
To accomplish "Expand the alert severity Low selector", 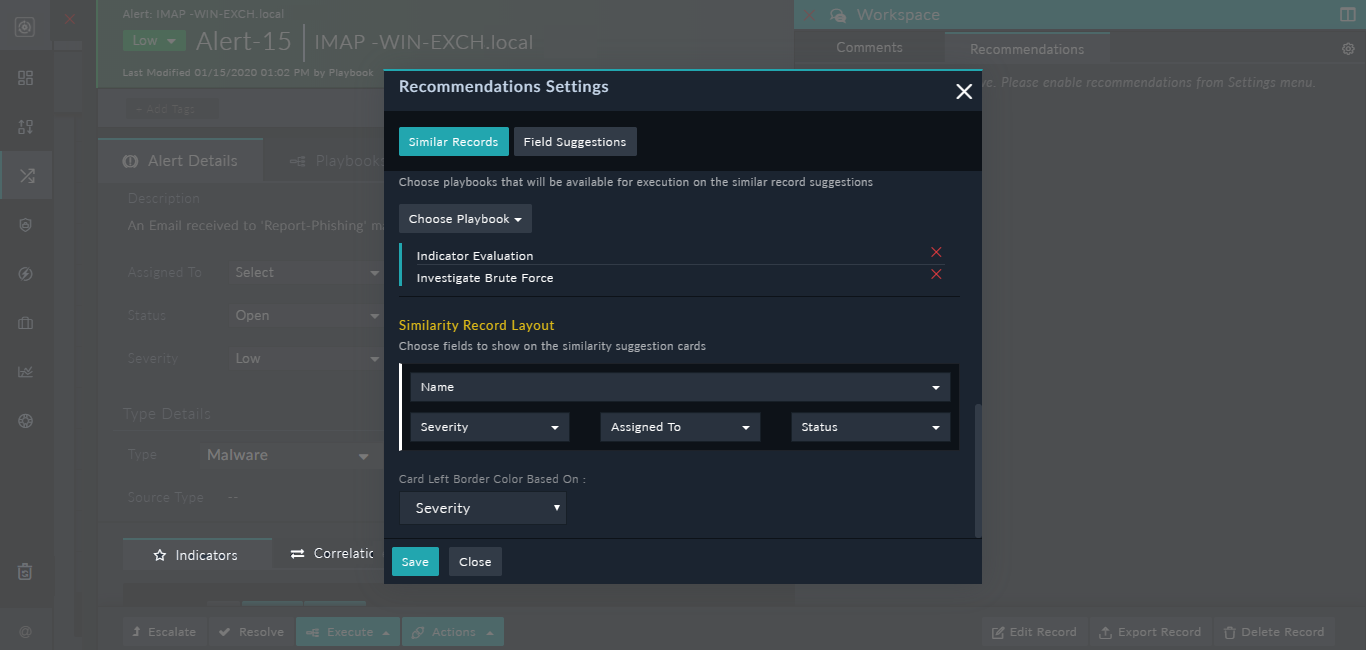I will 153,40.
